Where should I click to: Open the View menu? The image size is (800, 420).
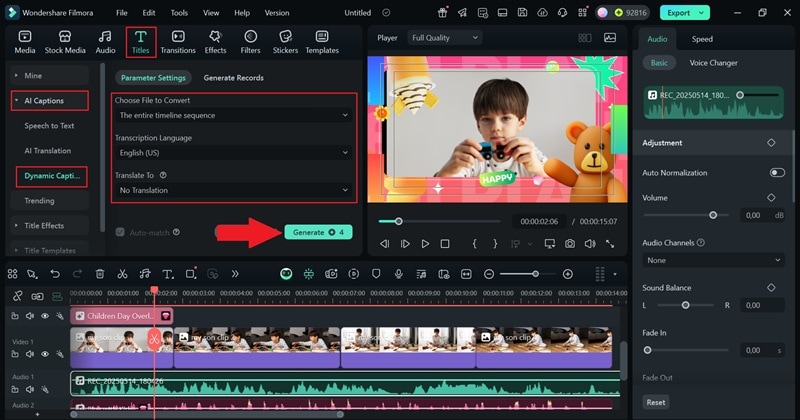pyautogui.click(x=211, y=13)
